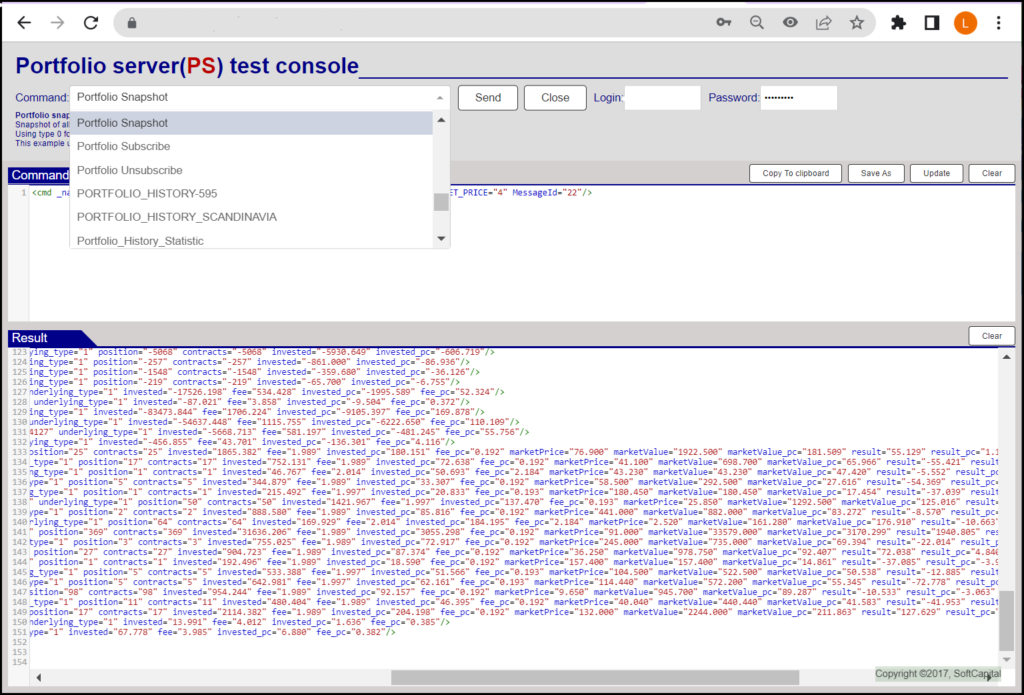1024x695 pixels.
Task: Open the extensions puzzle icon
Action: click(x=899, y=23)
